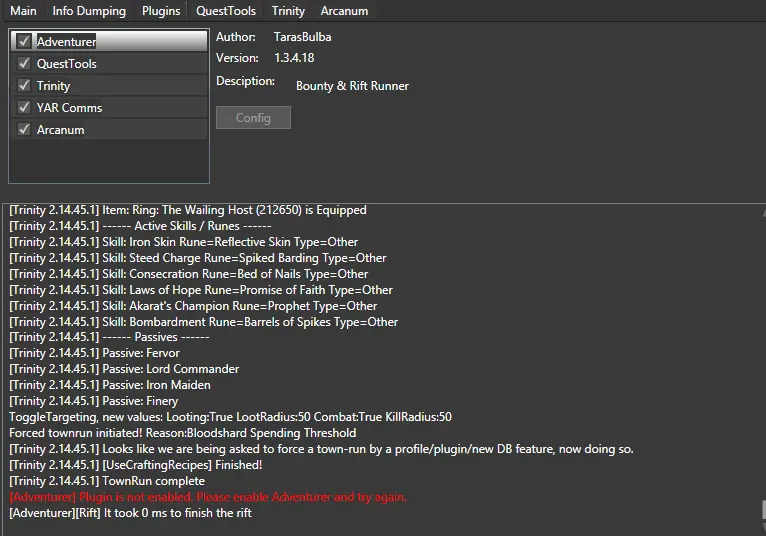The width and height of the screenshot is (766, 536).
Task: Toggle the Arcanum plugin checkbox
Action: (x=24, y=129)
